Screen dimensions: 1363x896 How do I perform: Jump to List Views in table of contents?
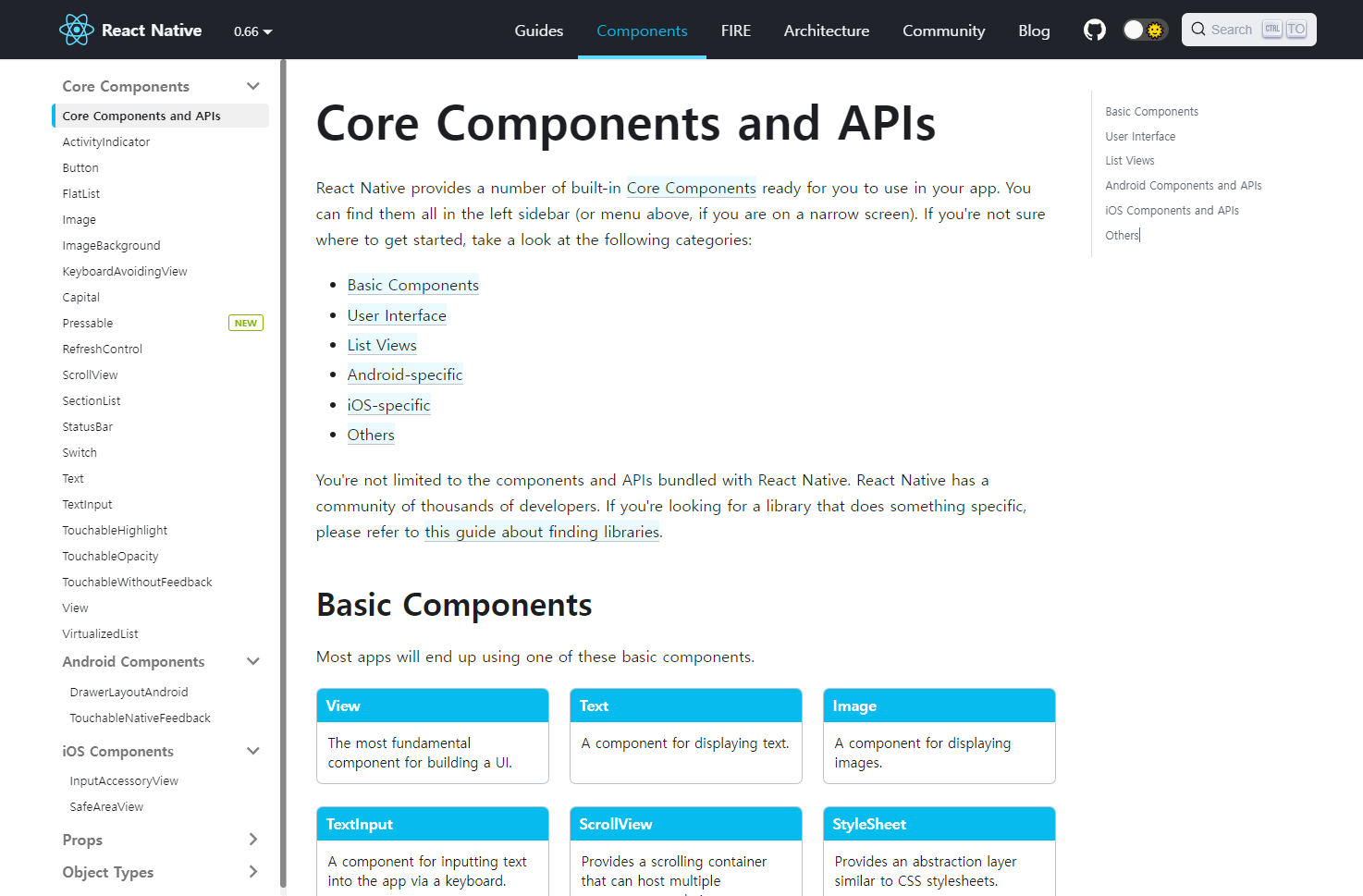(x=1130, y=160)
